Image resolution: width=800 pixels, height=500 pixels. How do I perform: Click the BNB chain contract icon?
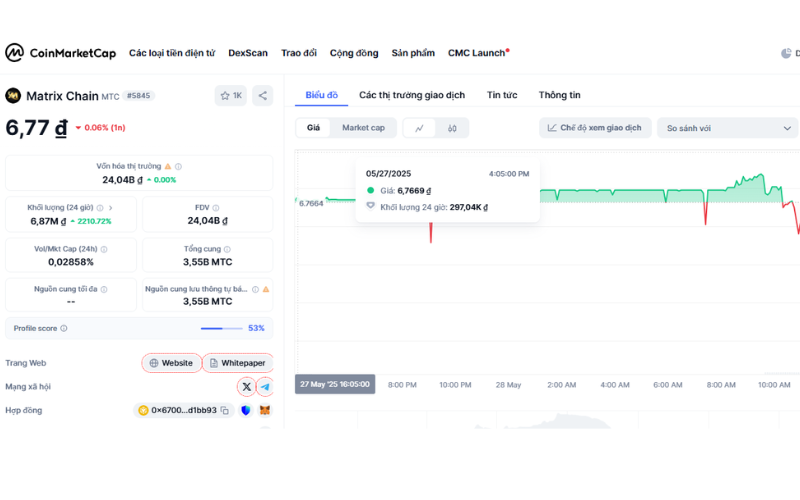143,410
